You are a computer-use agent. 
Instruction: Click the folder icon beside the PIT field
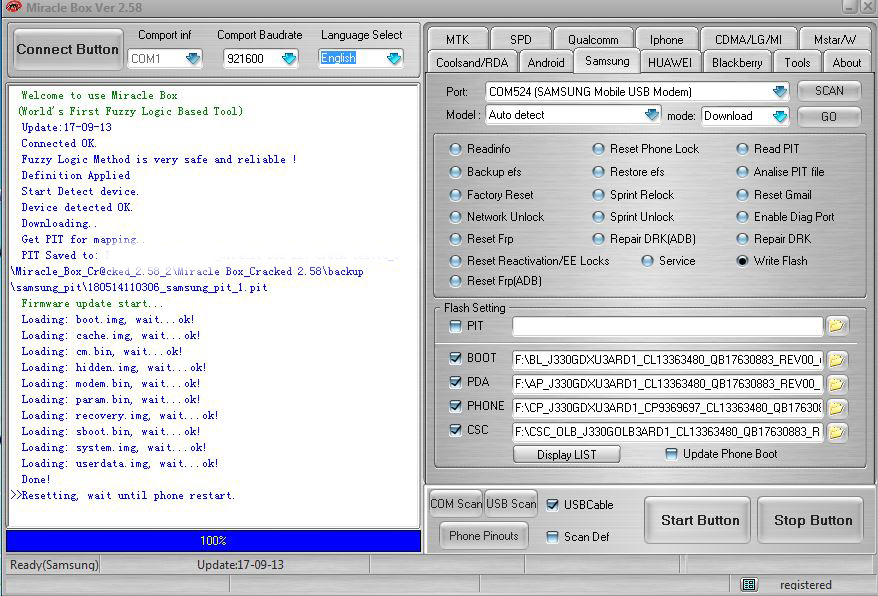click(x=836, y=326)
